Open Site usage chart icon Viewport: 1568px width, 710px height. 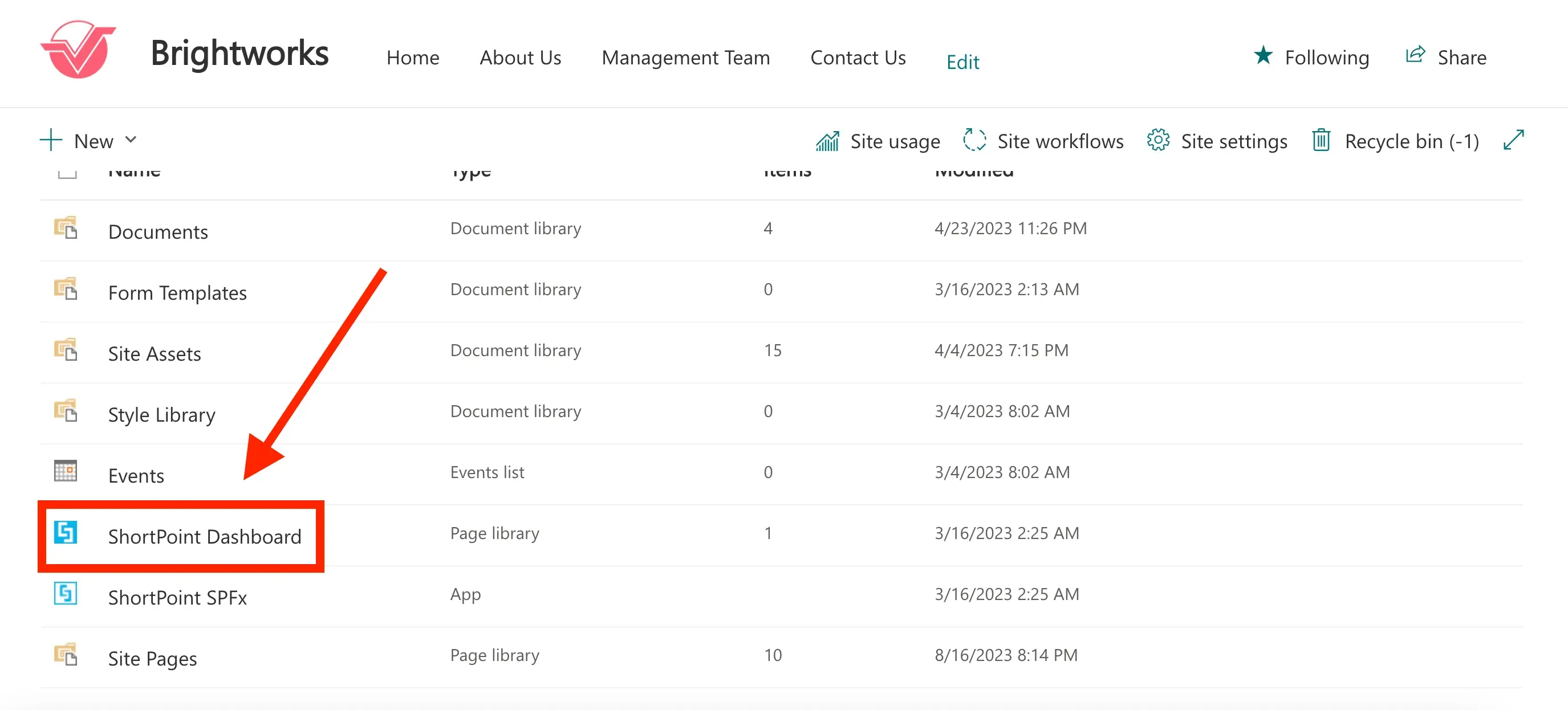click(828, 141)
